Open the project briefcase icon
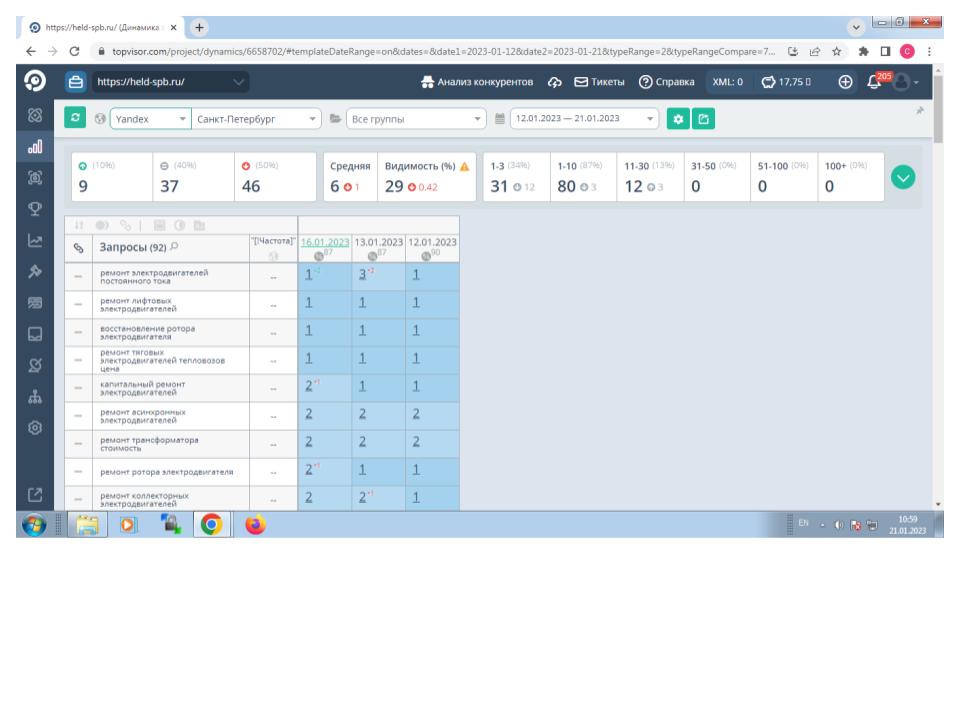 [76, 81]
